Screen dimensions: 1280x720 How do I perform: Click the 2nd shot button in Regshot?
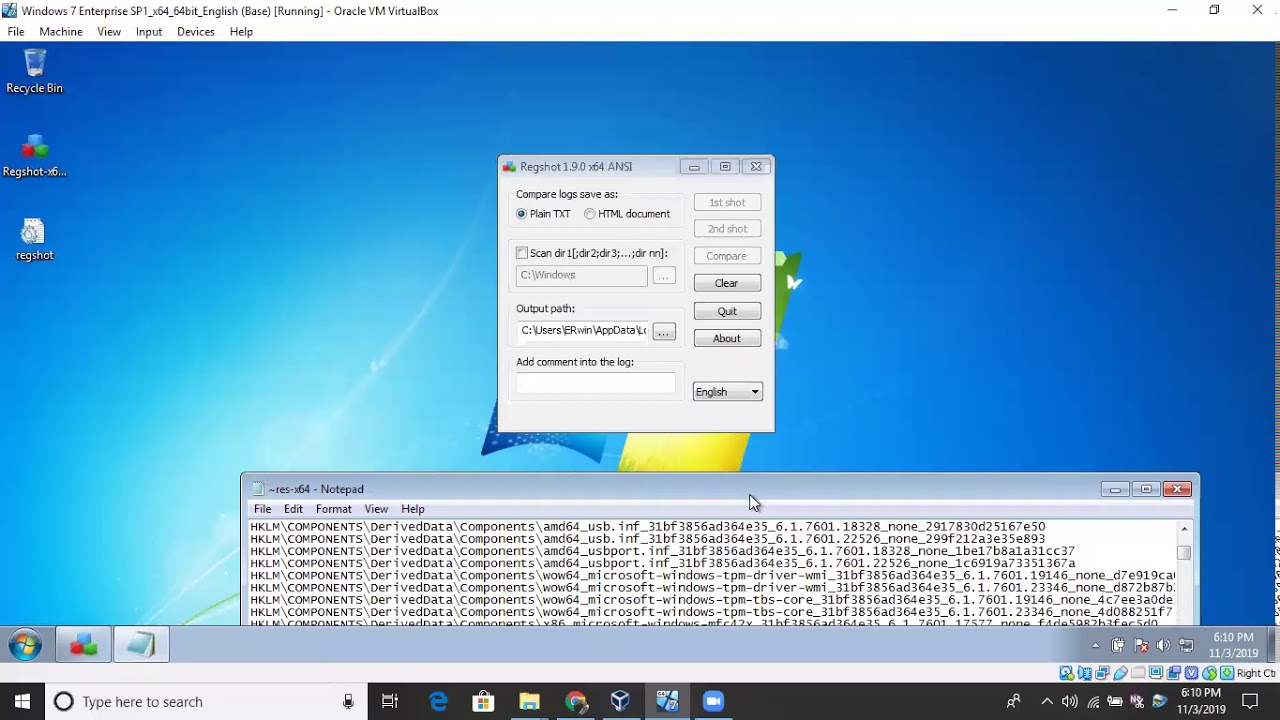(727, 229)
